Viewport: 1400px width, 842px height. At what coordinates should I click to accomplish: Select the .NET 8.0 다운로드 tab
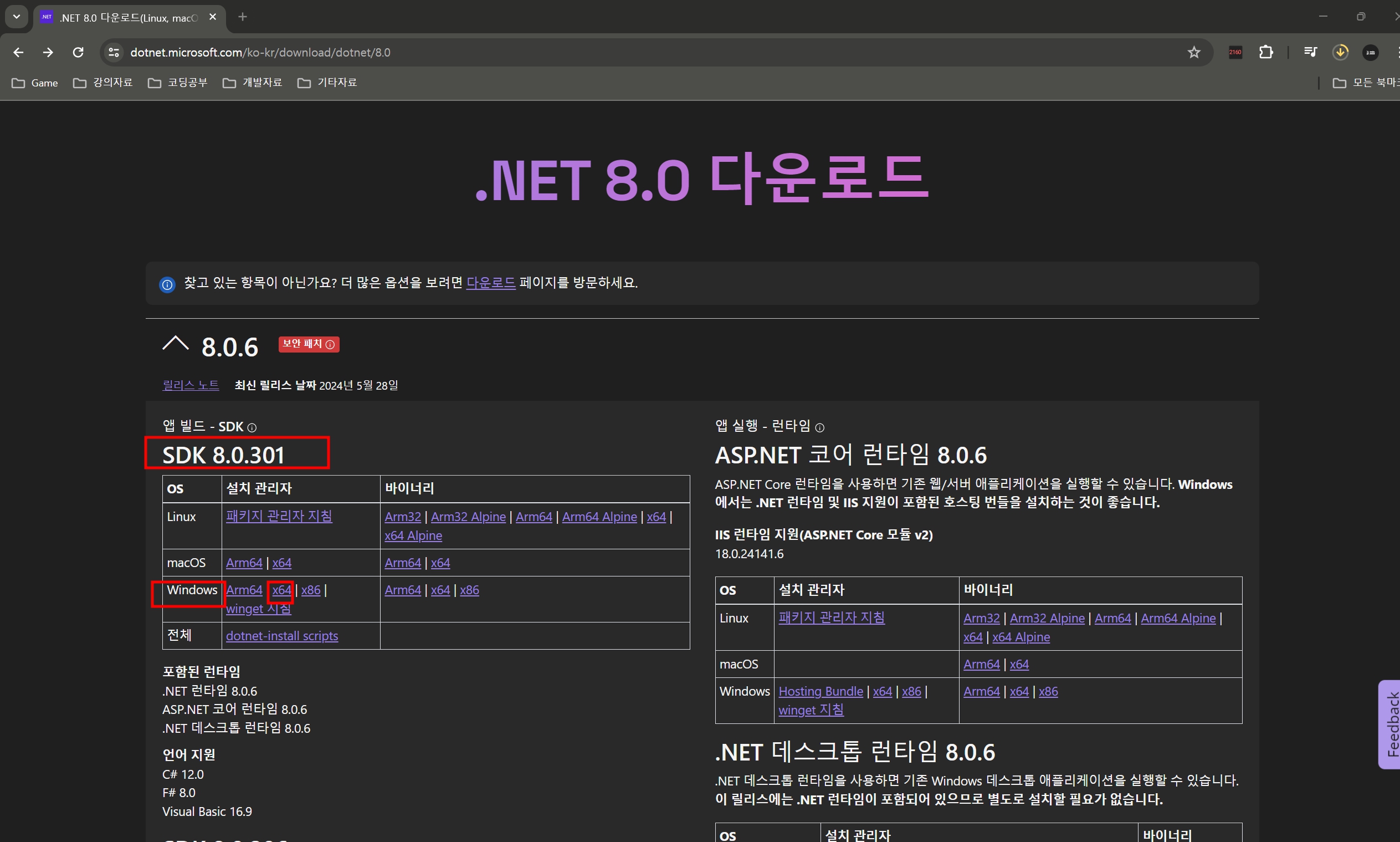129,18
